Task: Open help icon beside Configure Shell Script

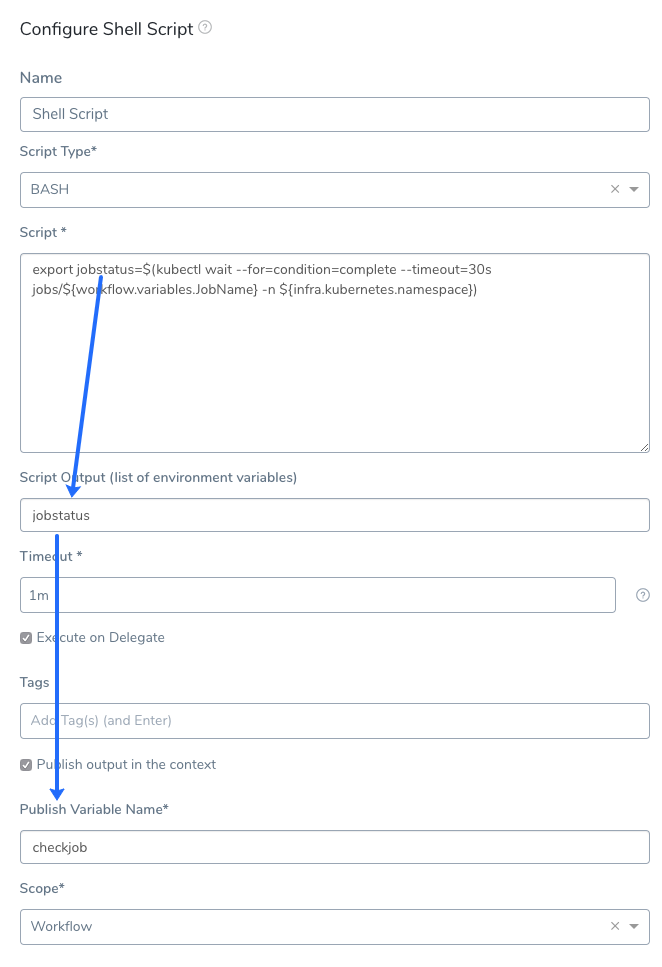Action: [x=205, y=27]
